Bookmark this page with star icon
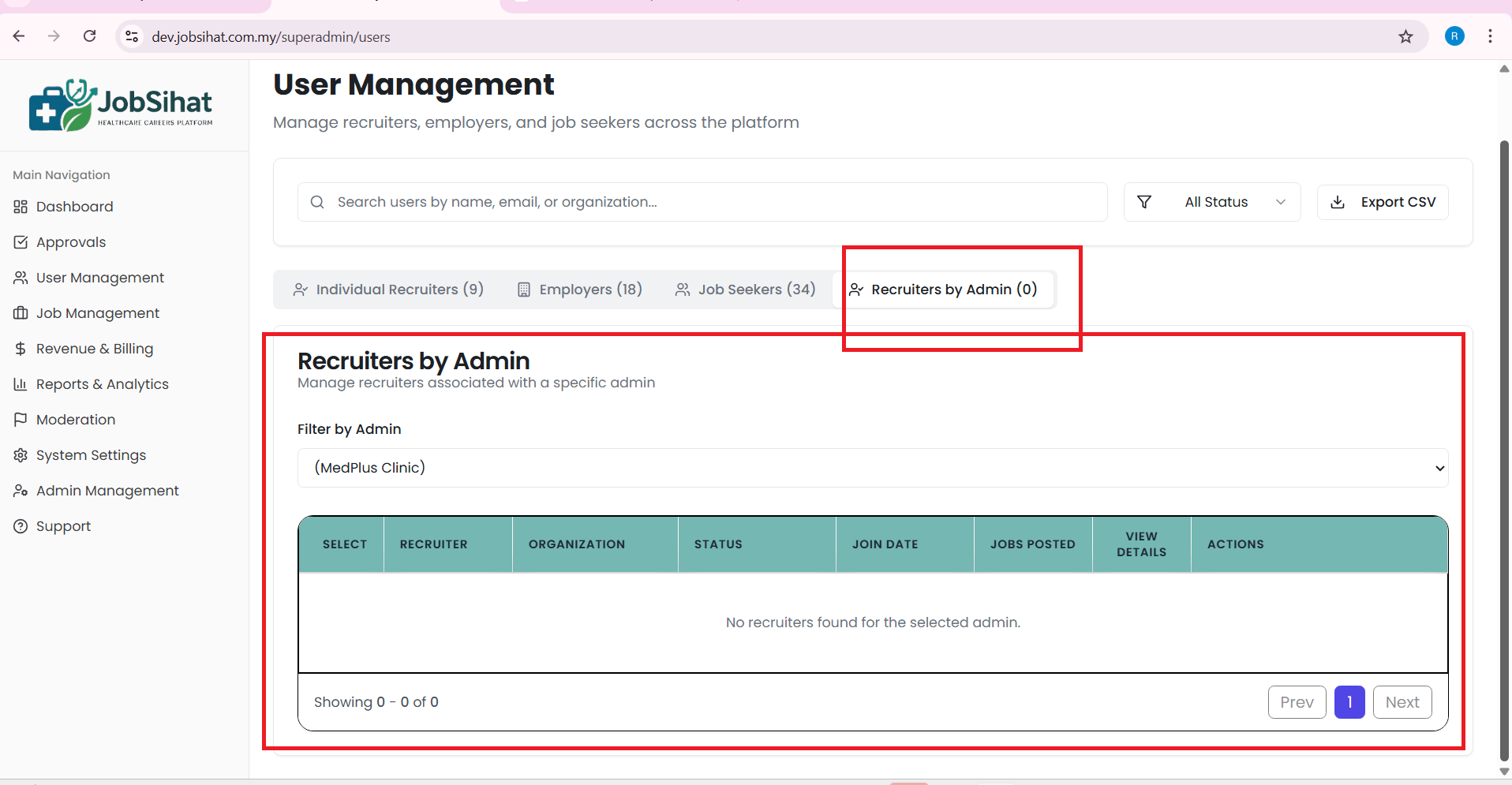 [1405, 36]
